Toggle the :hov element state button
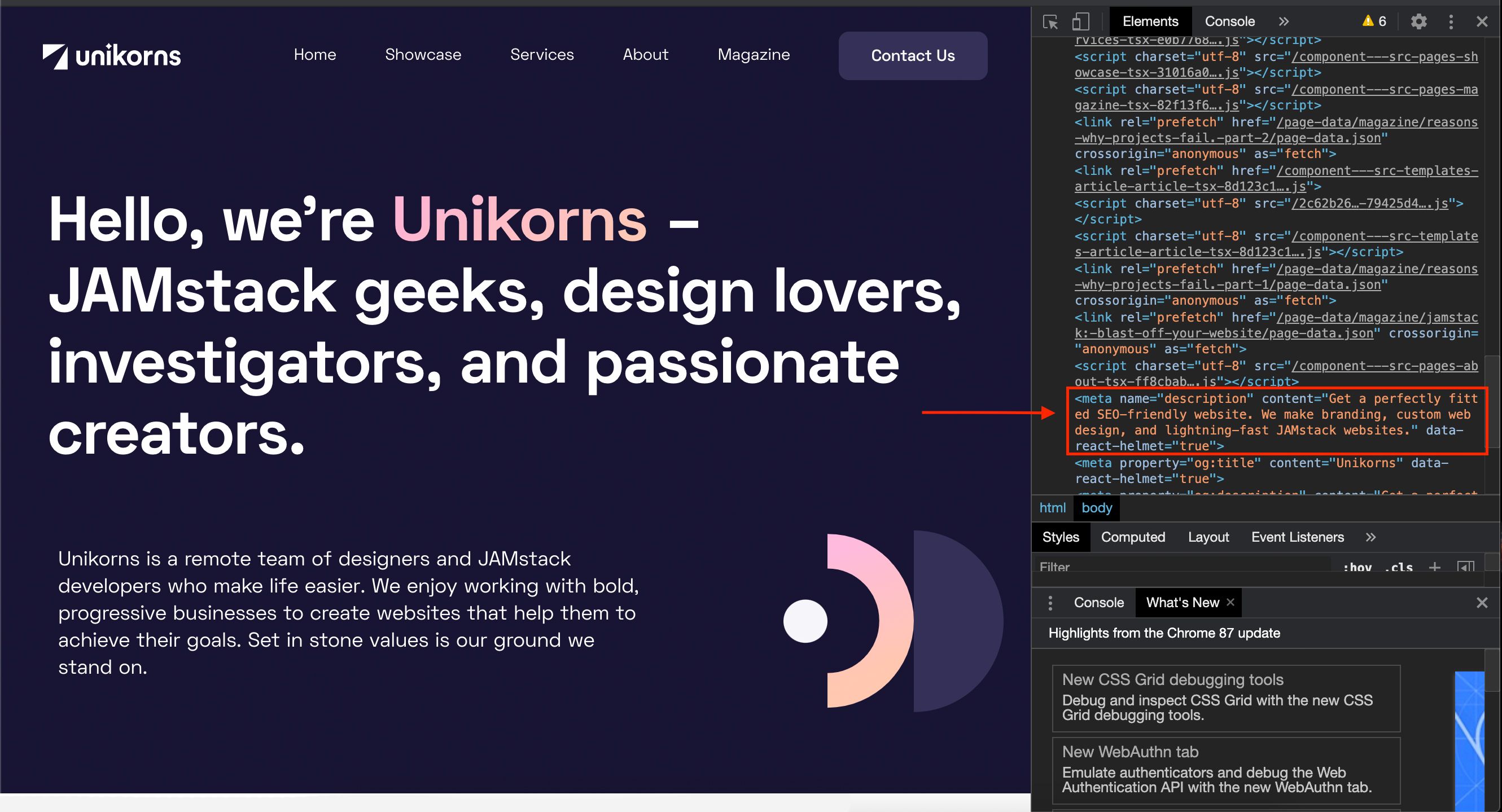The height and width of the screenshot is (812, 1502). click(1358, 567)
